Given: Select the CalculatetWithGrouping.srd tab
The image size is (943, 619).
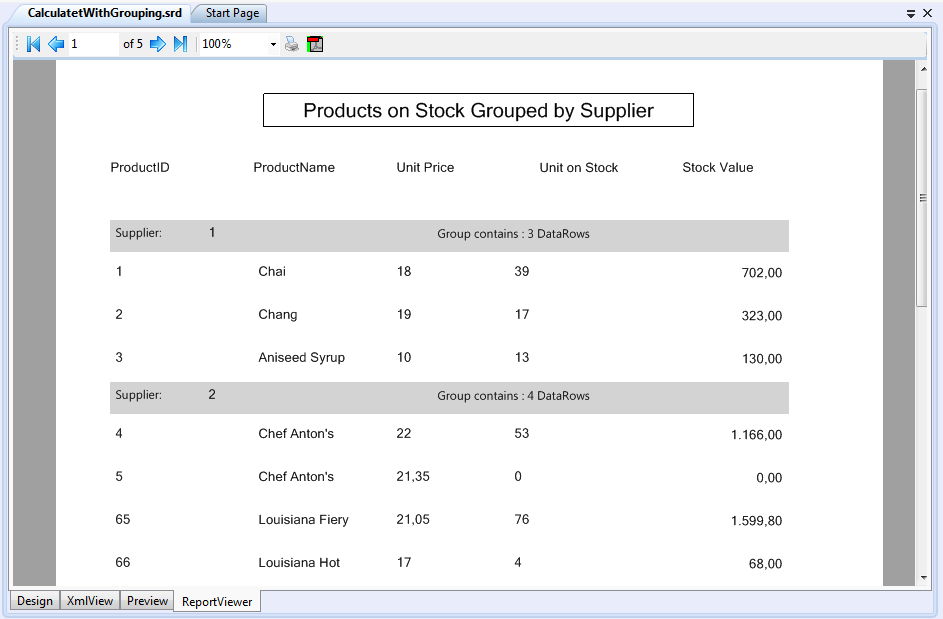Looking at the screenshot, I should [x=104, y=13].
